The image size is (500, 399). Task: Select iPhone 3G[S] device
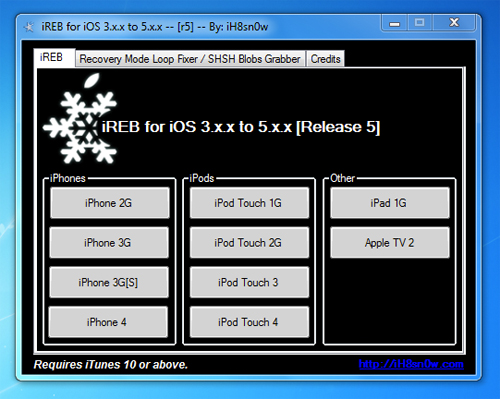pos(109,283)
